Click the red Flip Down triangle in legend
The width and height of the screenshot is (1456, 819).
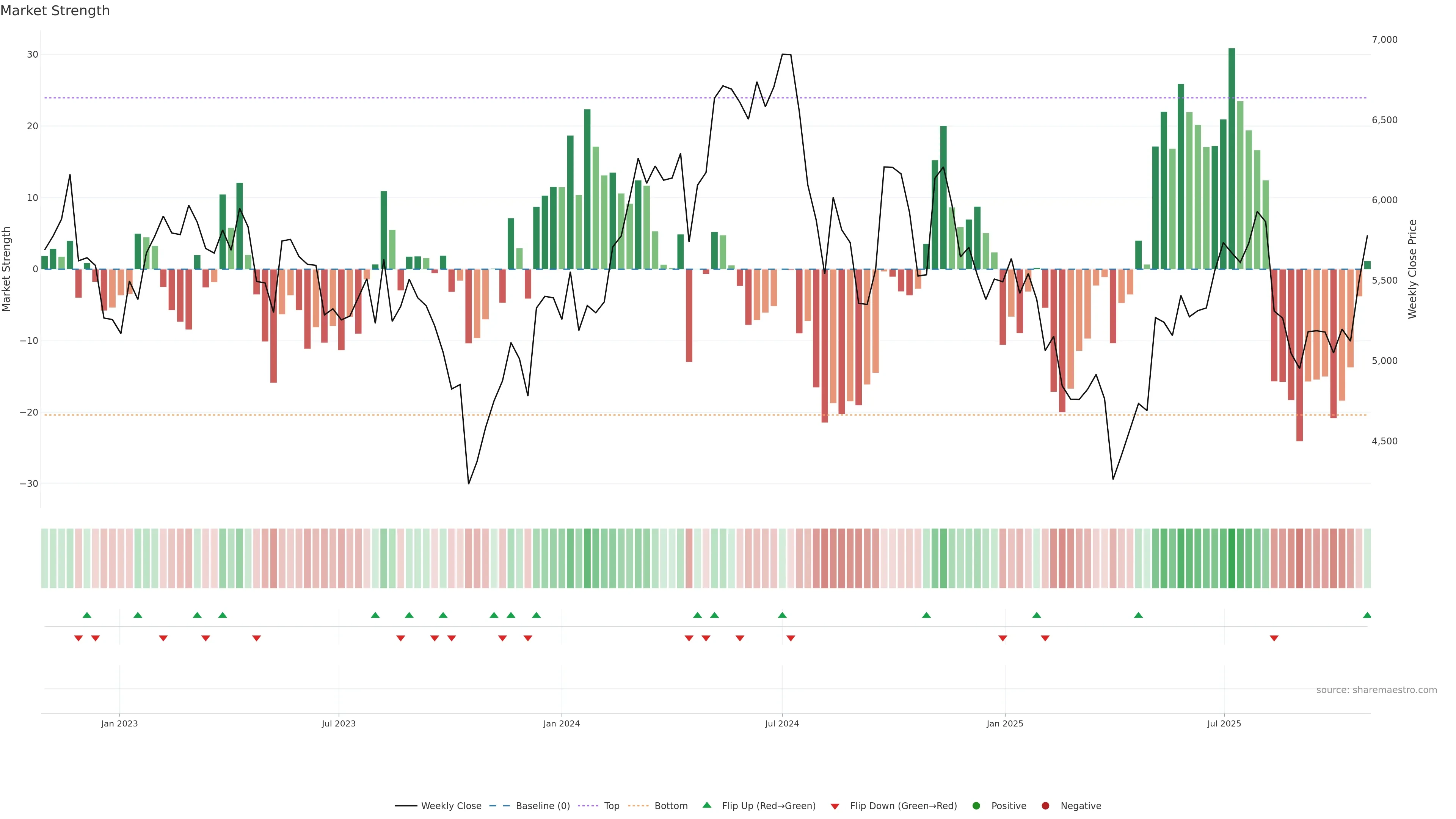(x=835, y=806)
